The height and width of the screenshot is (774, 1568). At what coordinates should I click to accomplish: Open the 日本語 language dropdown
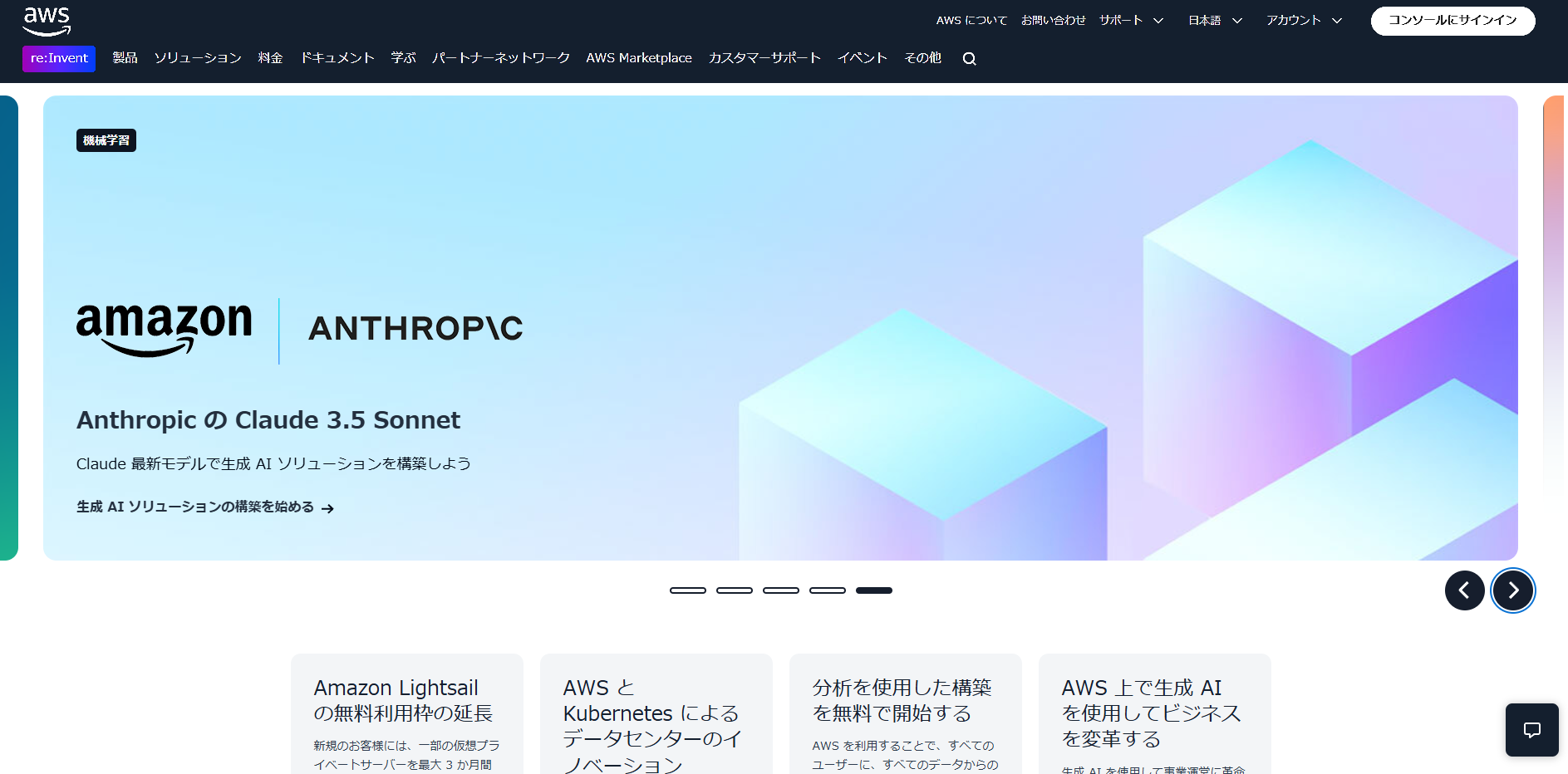(x=1215, y=20)
